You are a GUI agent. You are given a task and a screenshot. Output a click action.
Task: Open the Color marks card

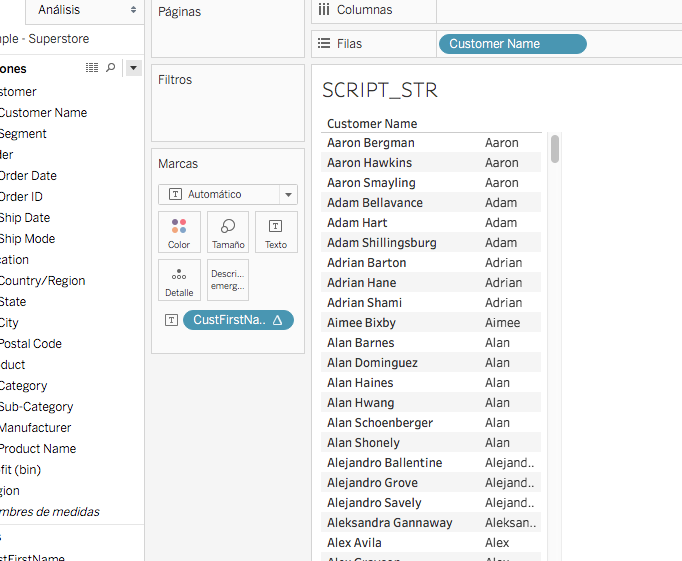click(x=179, y=232)
